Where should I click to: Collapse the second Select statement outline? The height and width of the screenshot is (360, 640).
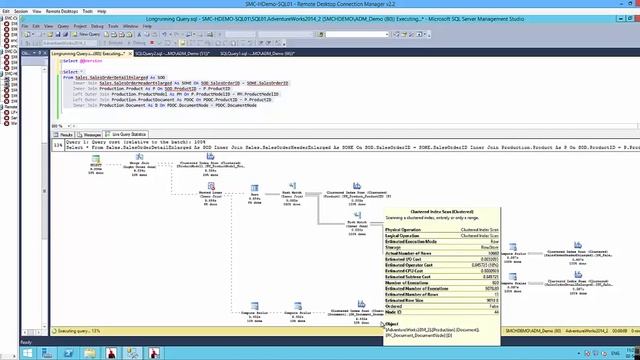click(x=61, y=72)
